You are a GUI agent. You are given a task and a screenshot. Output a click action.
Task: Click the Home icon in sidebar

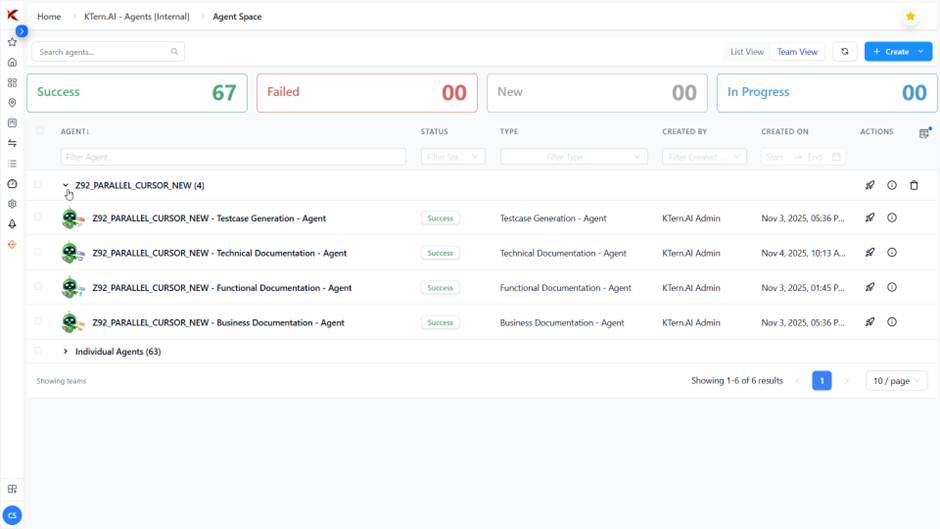click(x=12, y=62)
